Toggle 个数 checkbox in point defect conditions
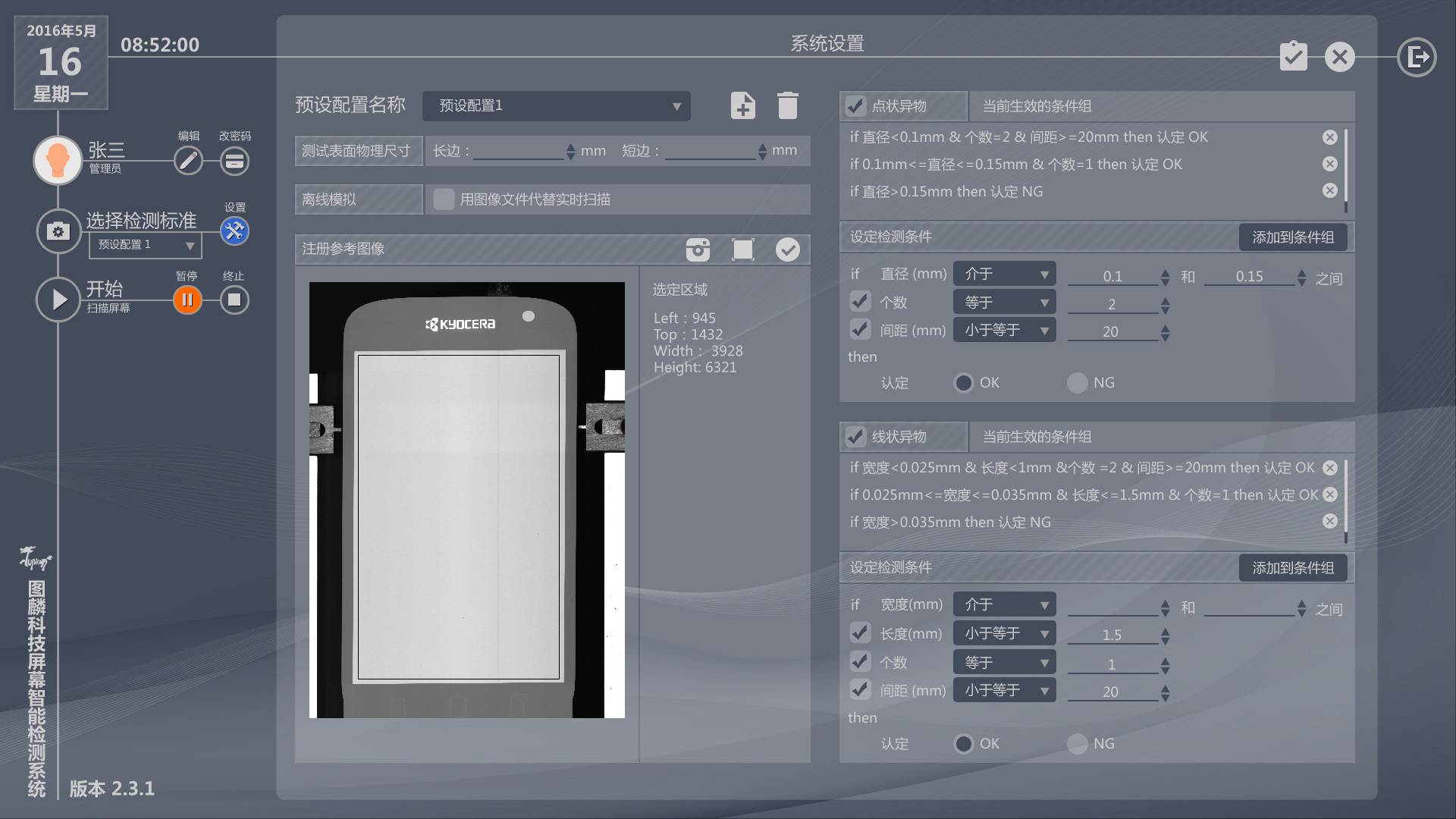The image size is (1456, 819). pos(860,302)
